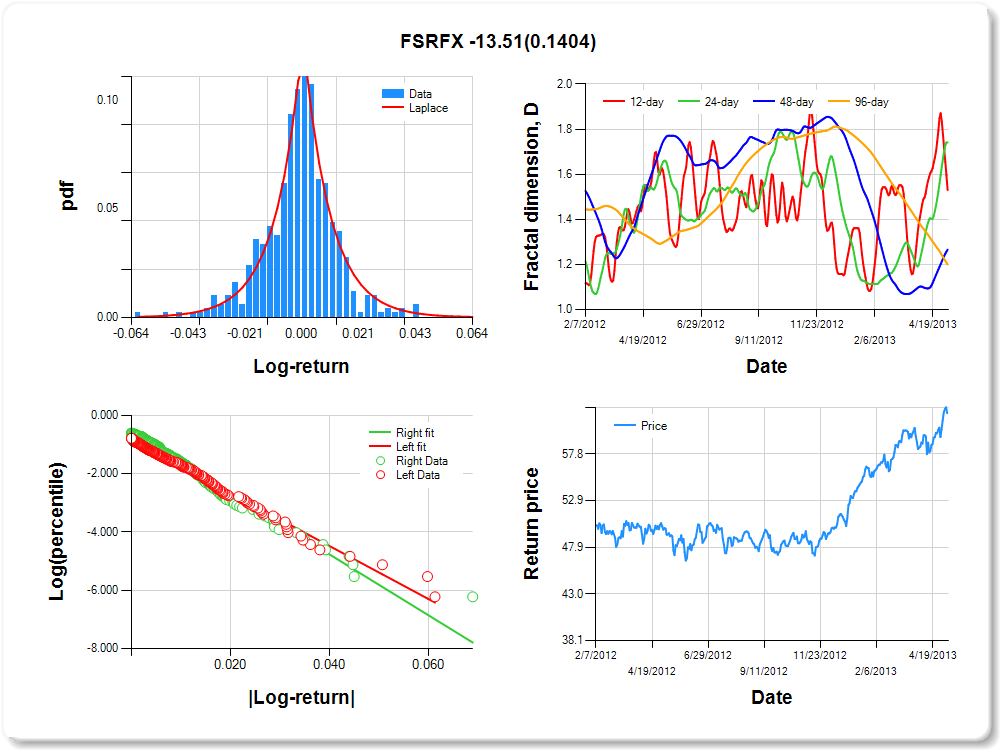The width and height of the screenshot is (1000, 750).
Task: Click 4/19/2012 on the fractal dimension chart
Action: 643,340
